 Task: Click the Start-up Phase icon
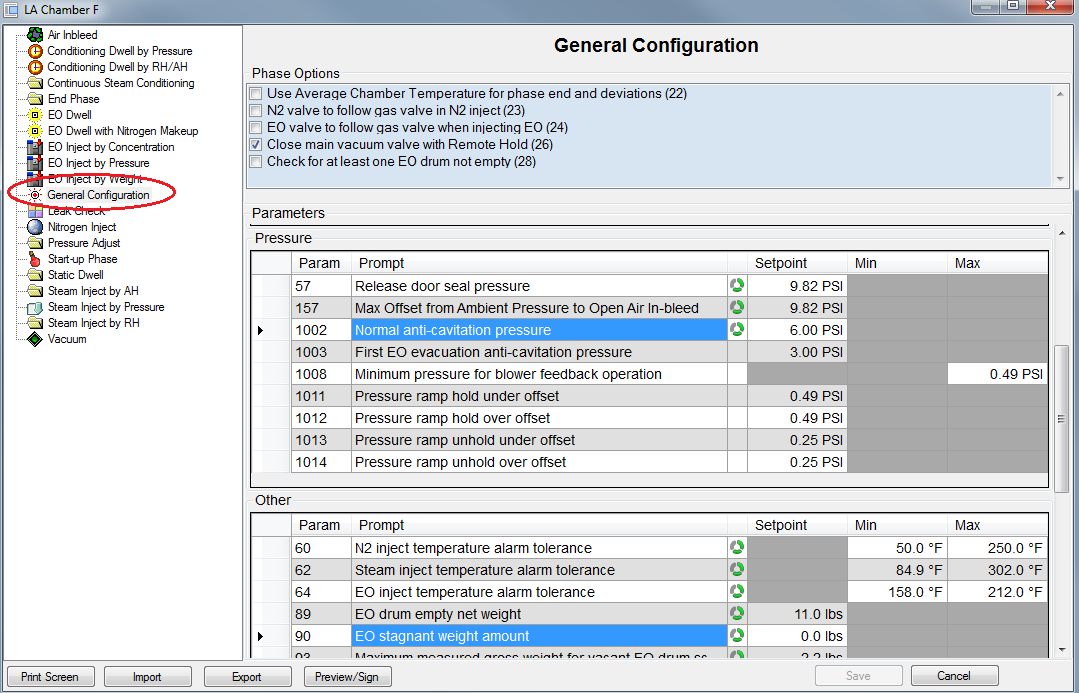pos(35,259)
